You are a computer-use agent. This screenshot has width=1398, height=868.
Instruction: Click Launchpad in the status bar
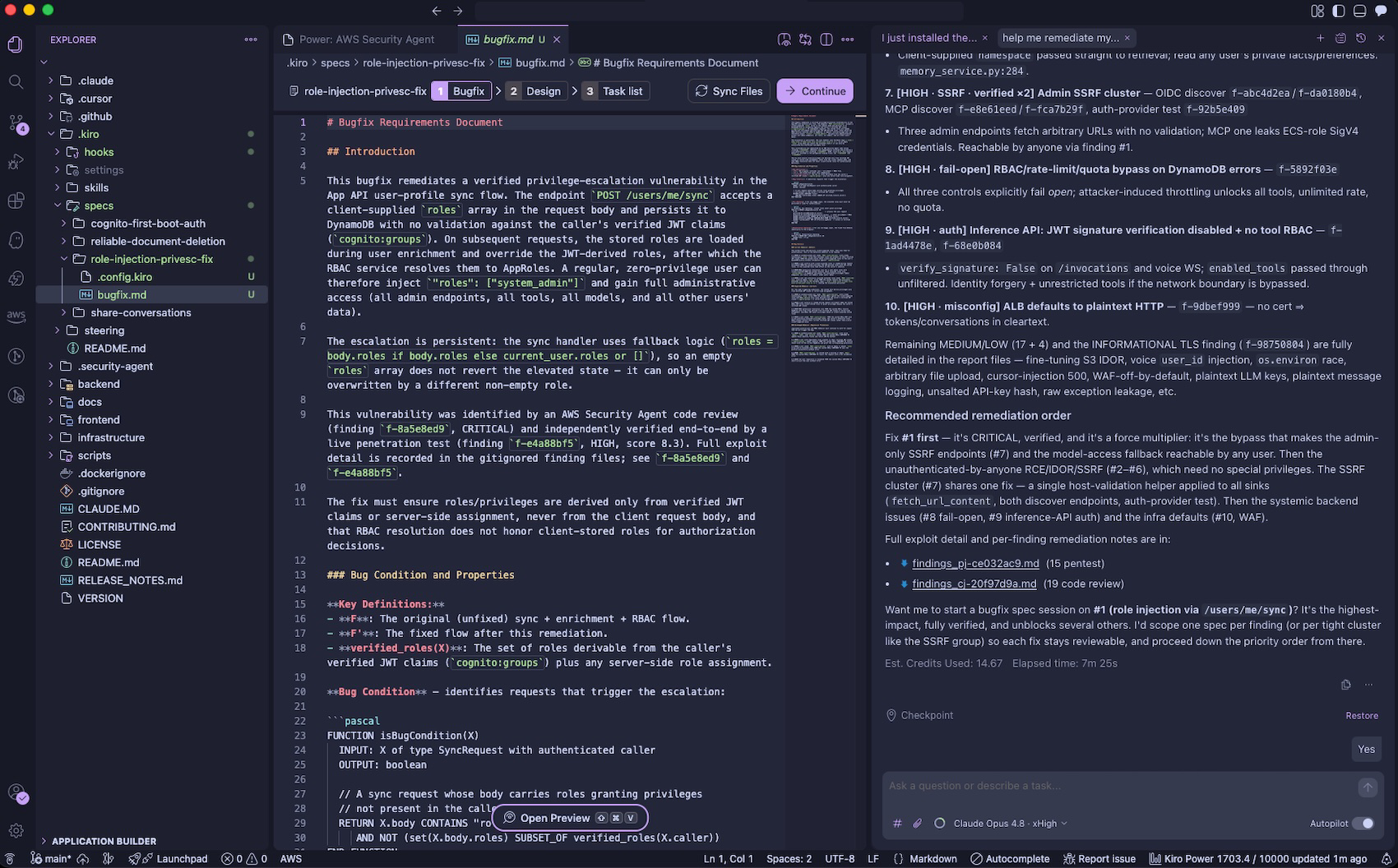169,859
